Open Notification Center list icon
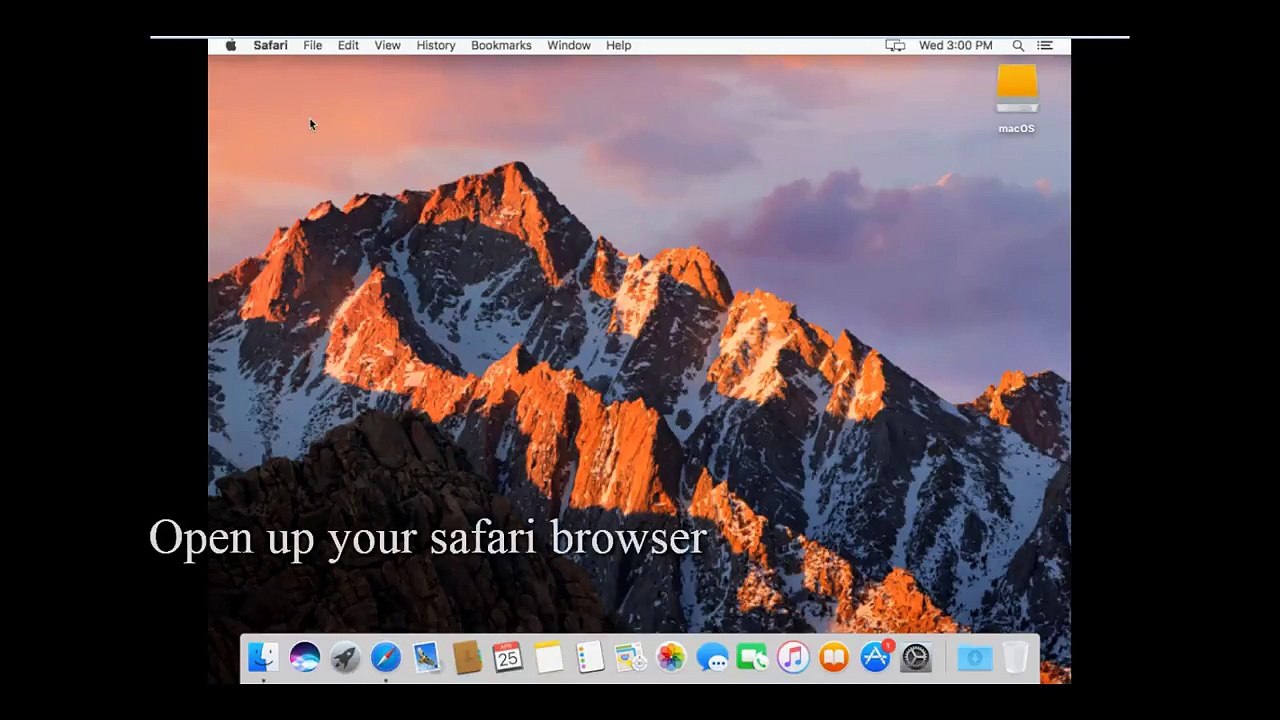This screenshot has width=1280, height=720. tap(1045, 45)
